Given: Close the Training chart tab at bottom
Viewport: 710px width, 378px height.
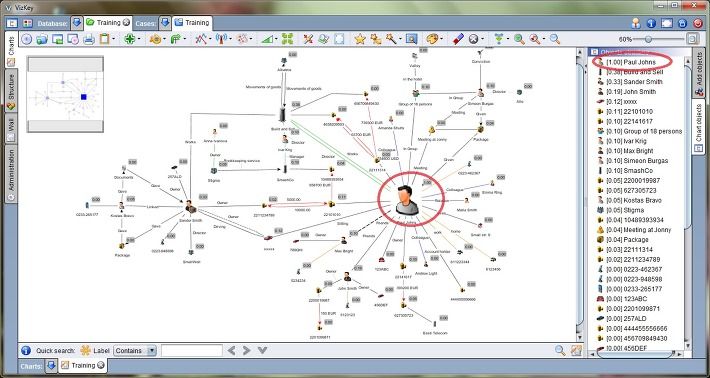Looking at the screenshot, I should click(x=101, y=365).
